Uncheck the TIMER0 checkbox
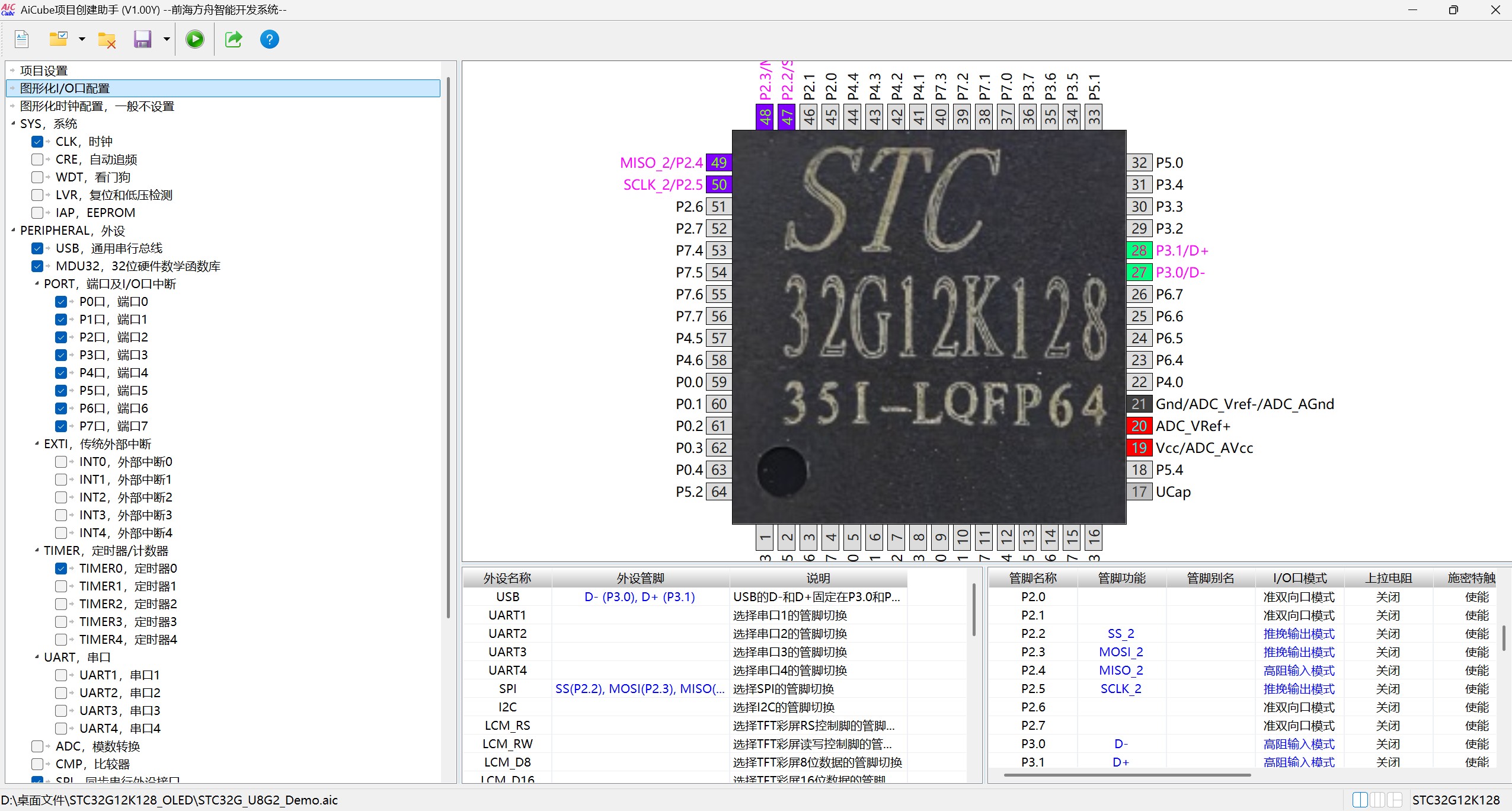The image size is (1512, 811). point(61,569)
